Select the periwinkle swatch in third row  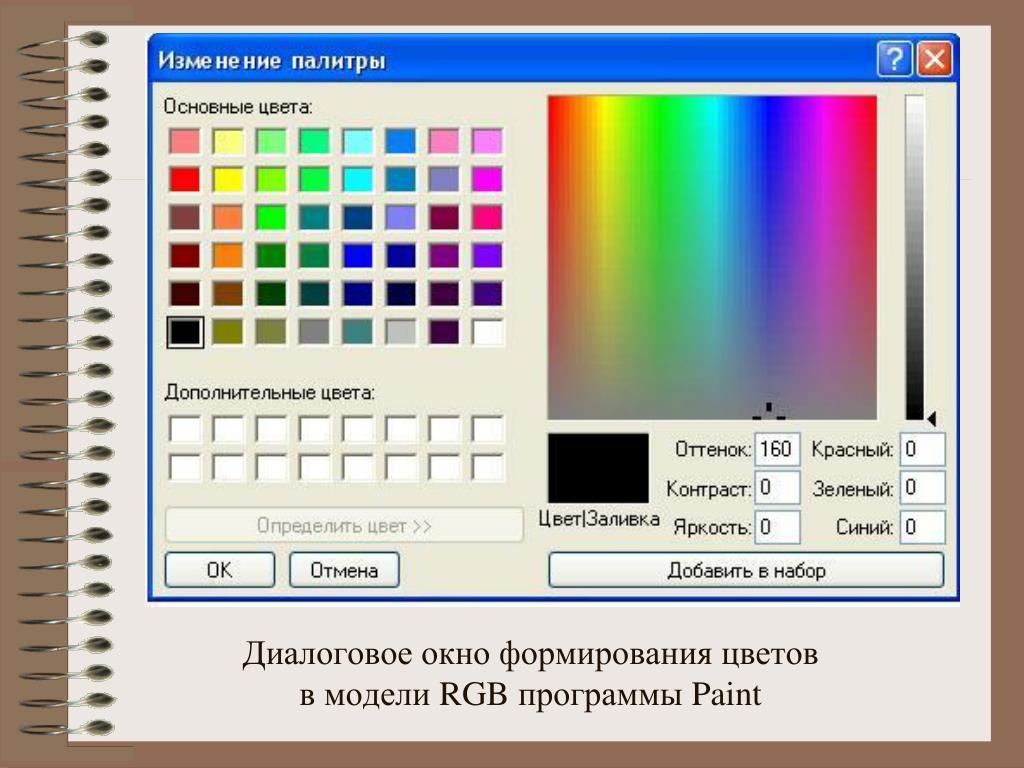(x=401, y=217)
